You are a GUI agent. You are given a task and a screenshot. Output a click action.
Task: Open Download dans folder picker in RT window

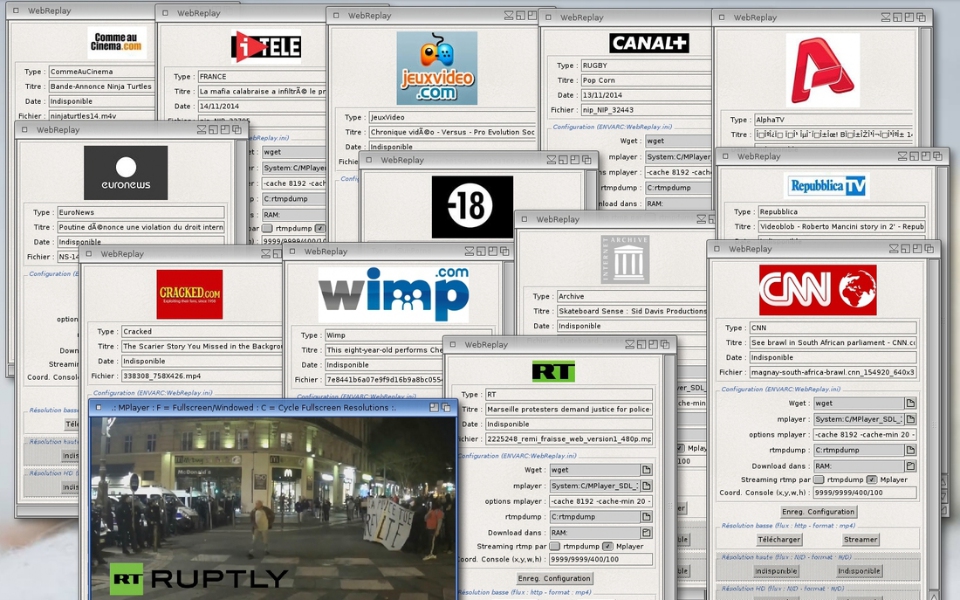[646, 533]
